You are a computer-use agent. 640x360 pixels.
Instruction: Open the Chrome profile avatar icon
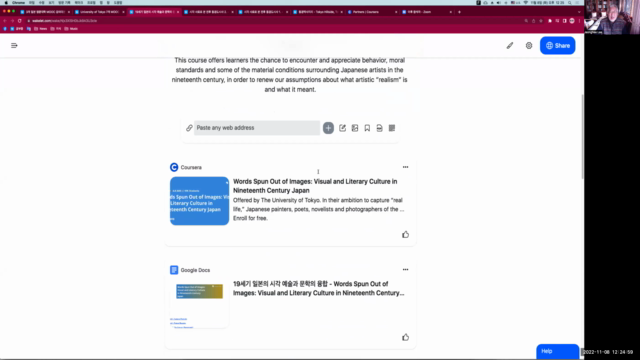point(572,21)
